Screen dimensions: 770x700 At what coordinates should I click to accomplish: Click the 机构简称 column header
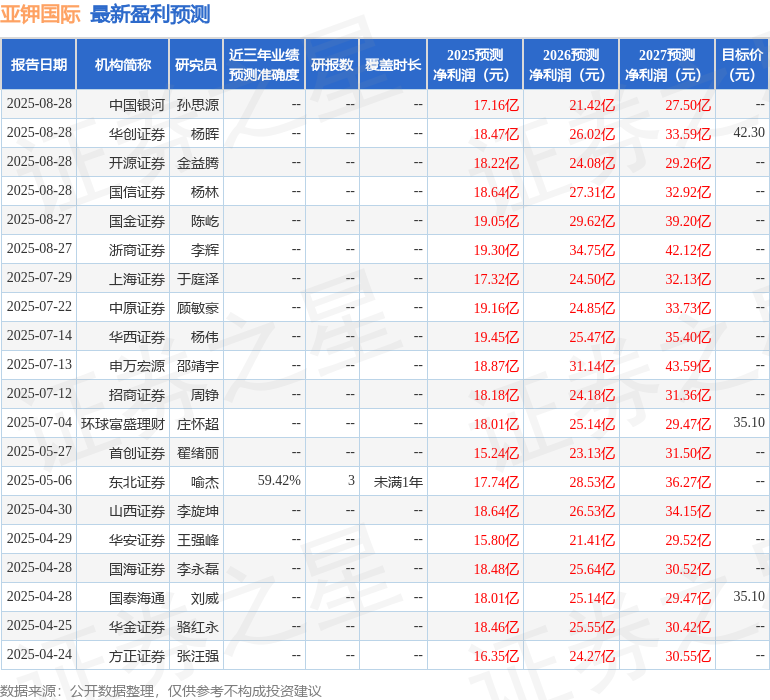click(122, 64)
